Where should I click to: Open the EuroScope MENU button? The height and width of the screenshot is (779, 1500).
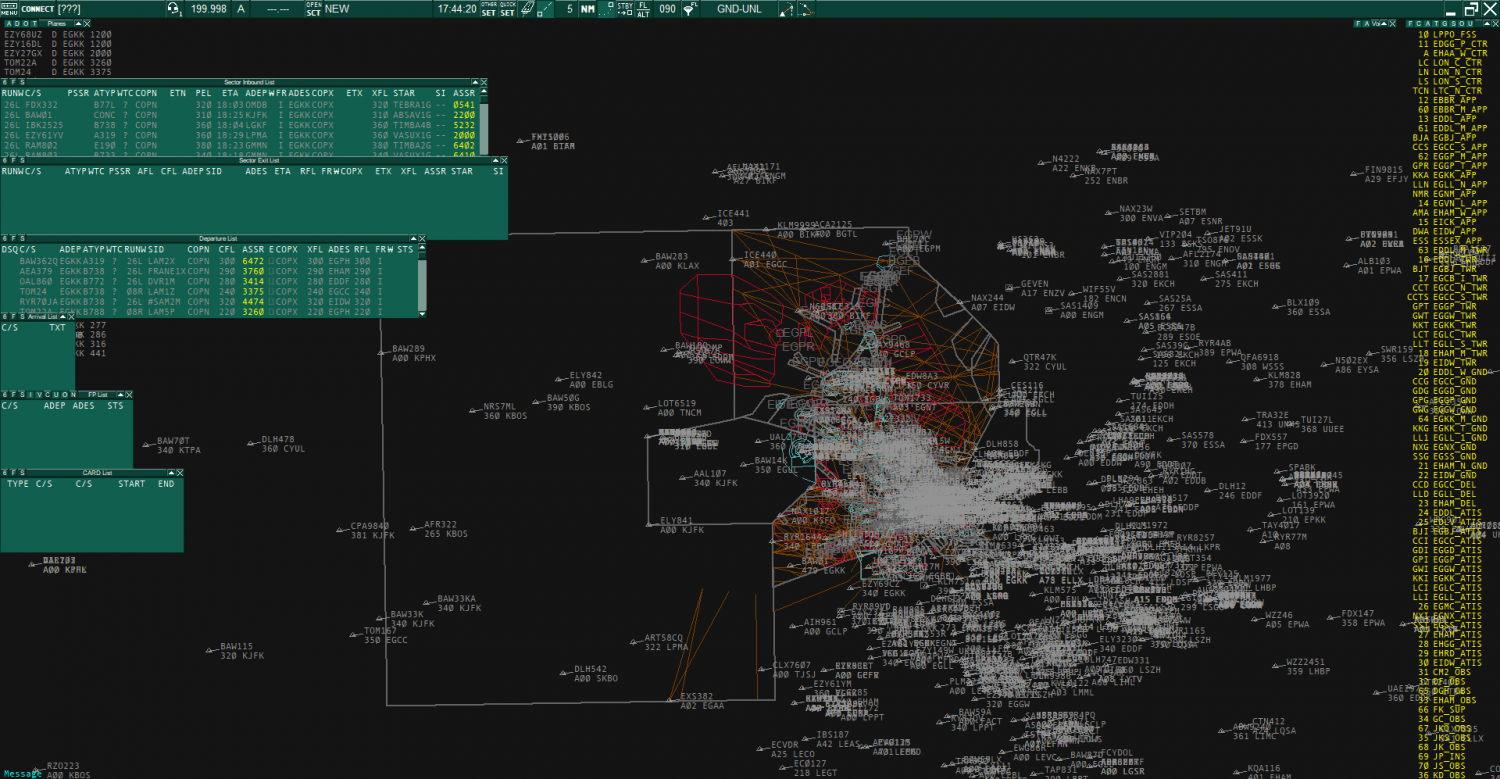[9, 9]
